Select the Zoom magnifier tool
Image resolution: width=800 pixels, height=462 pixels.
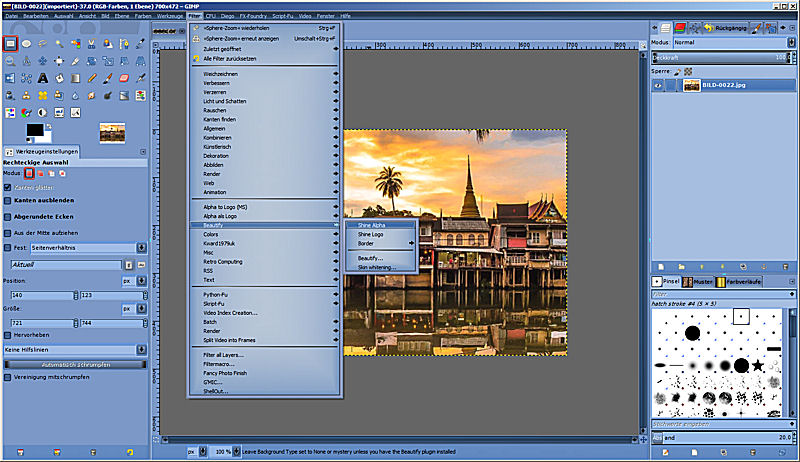[10, 61]
